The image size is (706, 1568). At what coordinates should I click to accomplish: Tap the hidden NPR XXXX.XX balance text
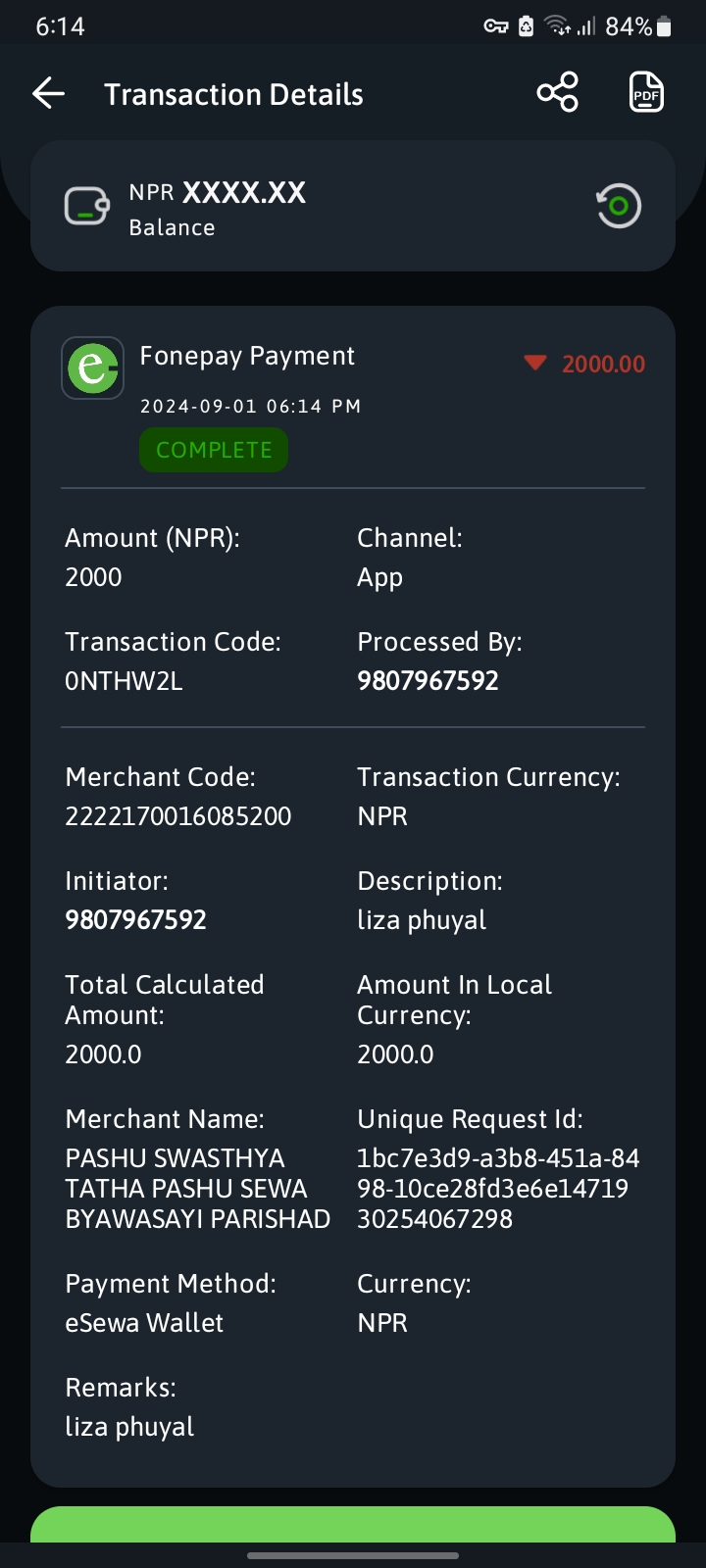click(x=218, y=192)
